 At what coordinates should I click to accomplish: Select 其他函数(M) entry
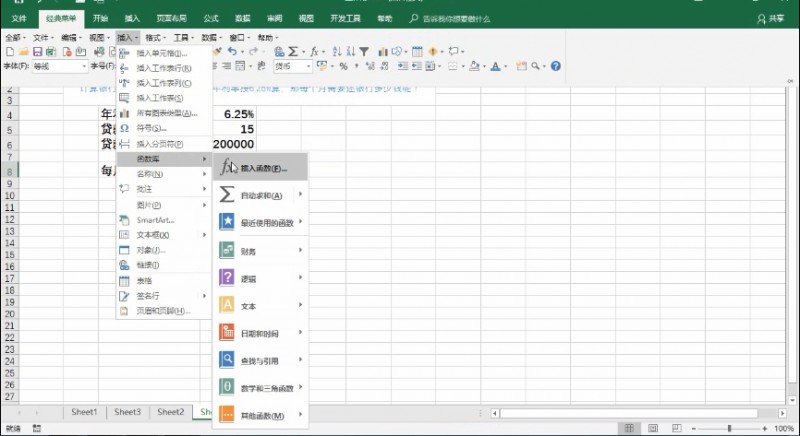point(260,415)
